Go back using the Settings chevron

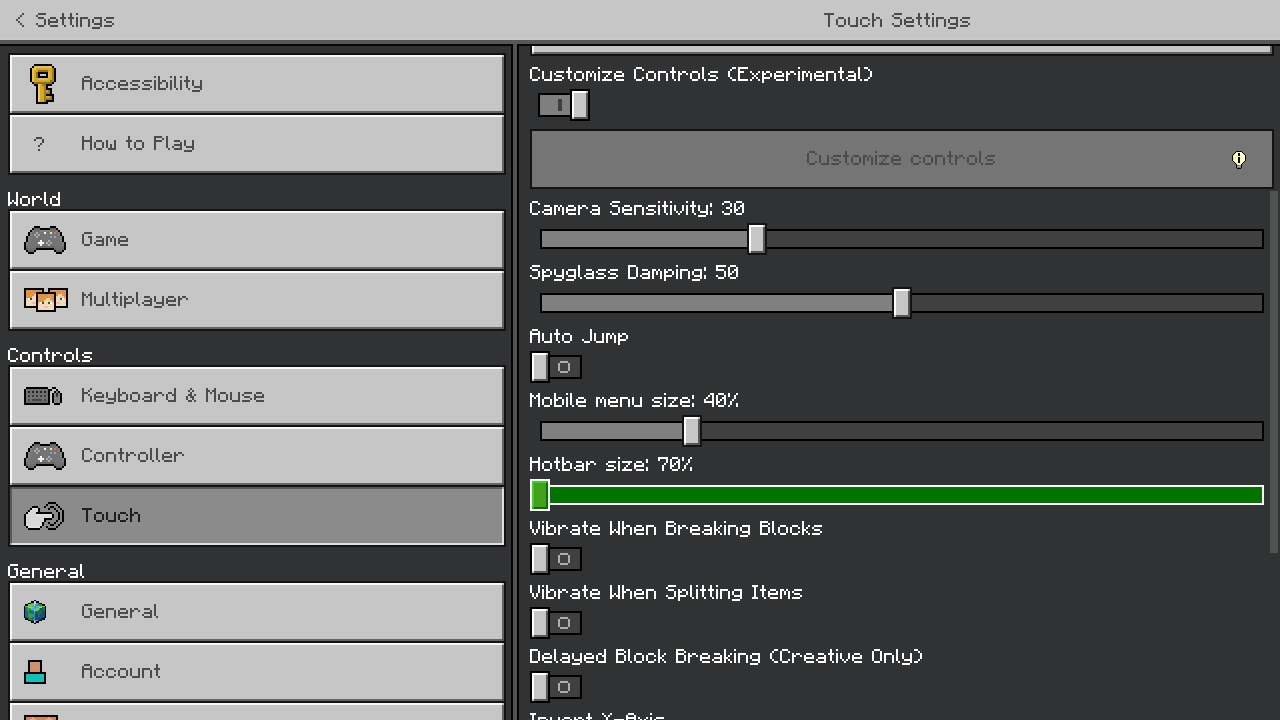tap(20, 20)
